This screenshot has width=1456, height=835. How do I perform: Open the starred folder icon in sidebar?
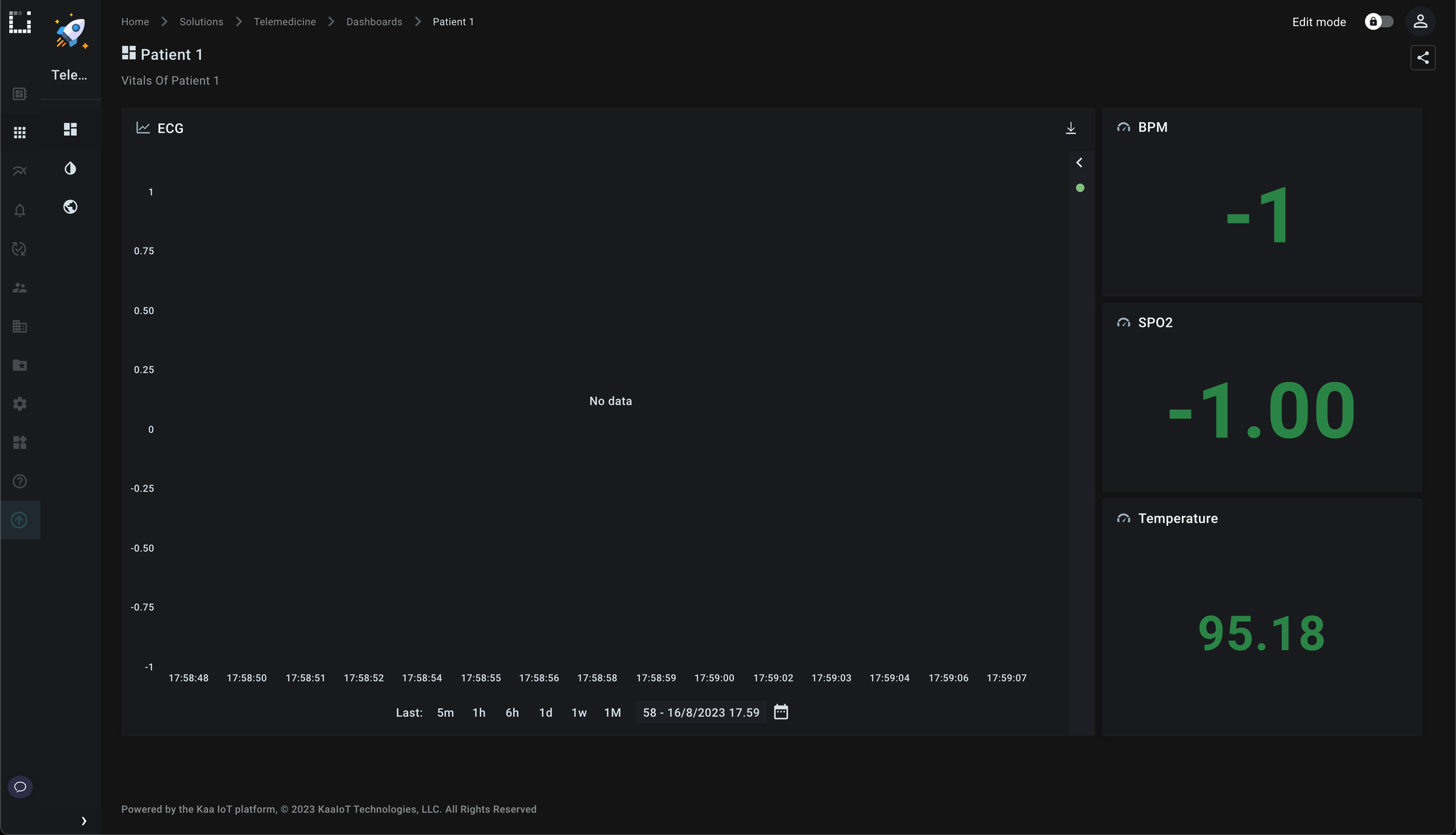pyautogui.click(x=20, y=365)
